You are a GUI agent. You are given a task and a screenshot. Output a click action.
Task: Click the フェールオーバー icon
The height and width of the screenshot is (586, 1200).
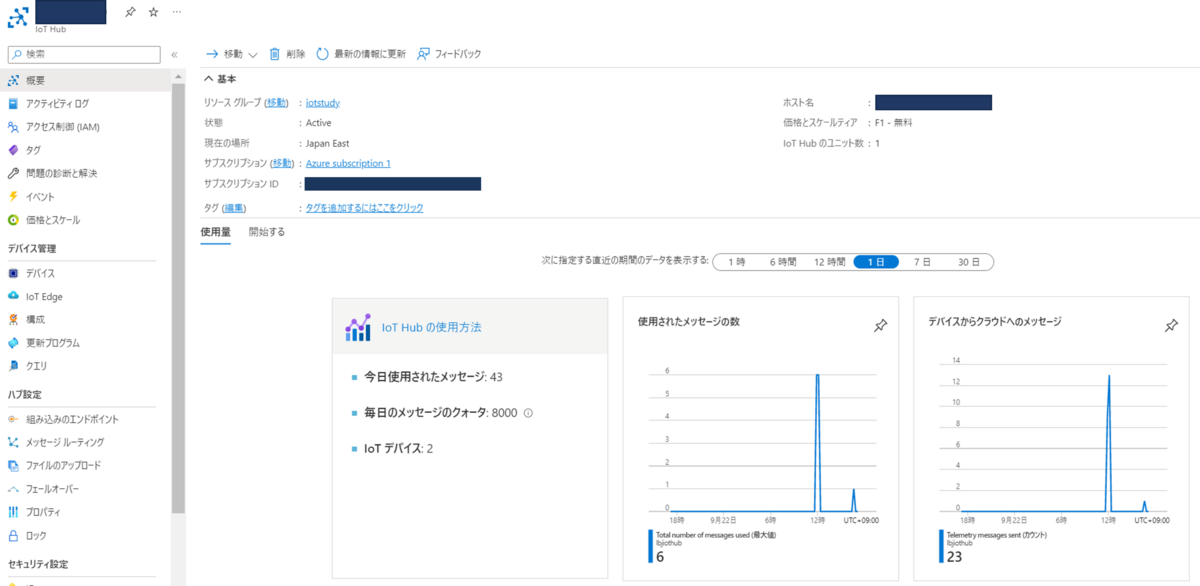point(13,489)
